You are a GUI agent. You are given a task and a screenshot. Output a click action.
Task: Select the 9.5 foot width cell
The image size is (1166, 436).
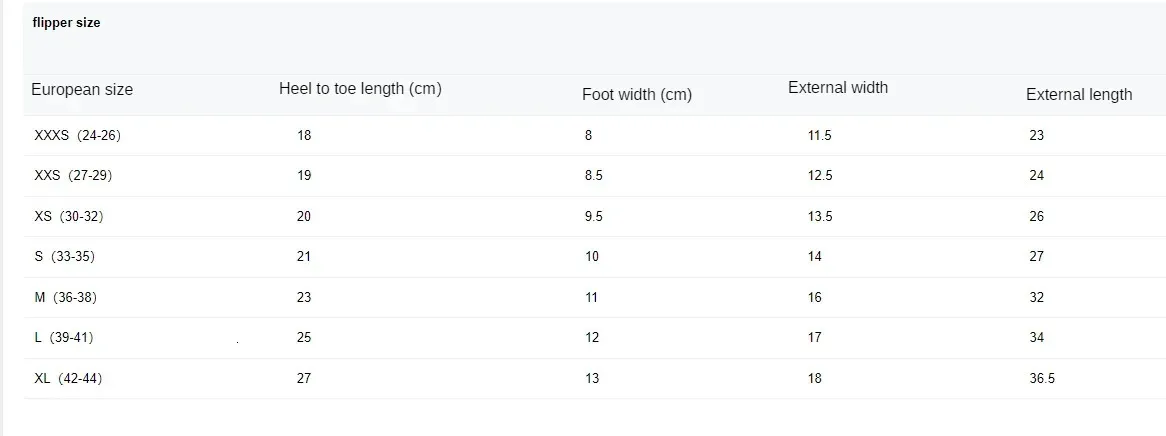(x=593, y=217)
